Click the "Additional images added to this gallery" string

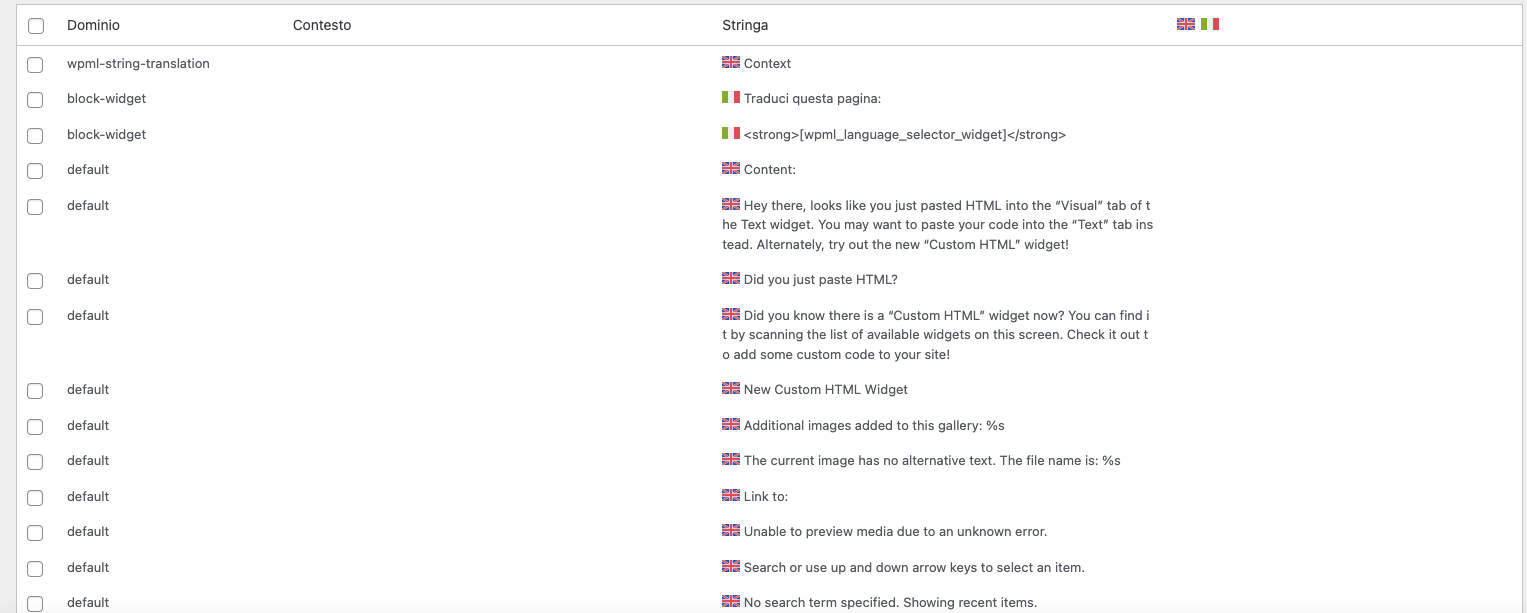873,426
